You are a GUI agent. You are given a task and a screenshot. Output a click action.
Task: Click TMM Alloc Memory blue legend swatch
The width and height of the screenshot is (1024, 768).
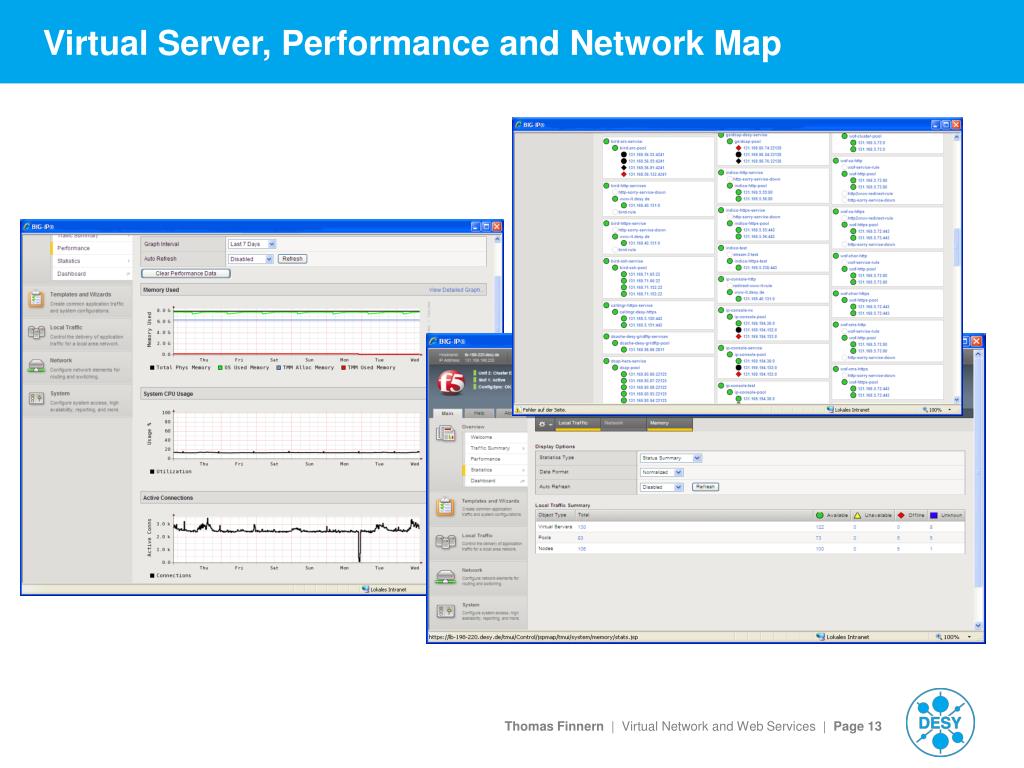278,368
